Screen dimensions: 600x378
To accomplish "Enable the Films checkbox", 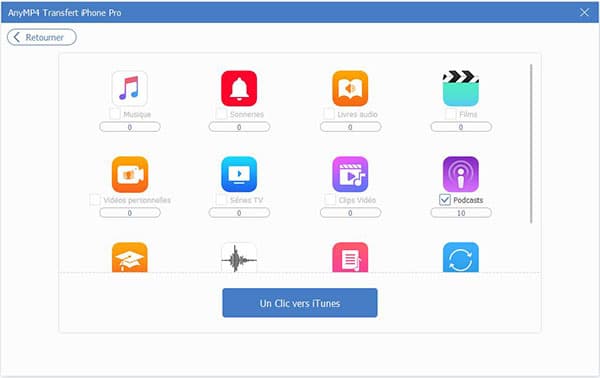I will click(451, 114).
